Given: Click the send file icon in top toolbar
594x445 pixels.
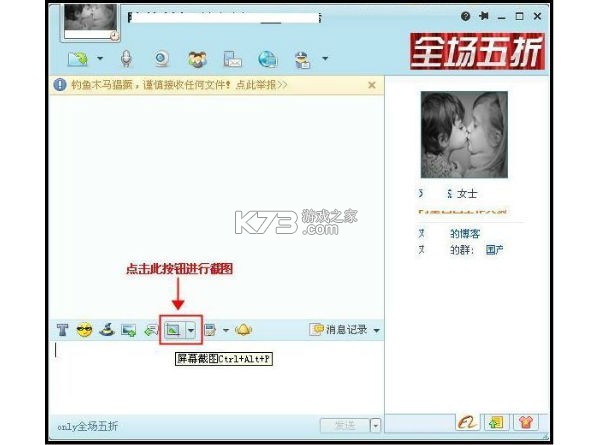Looking at the screenshot, I should pos(78,59).
